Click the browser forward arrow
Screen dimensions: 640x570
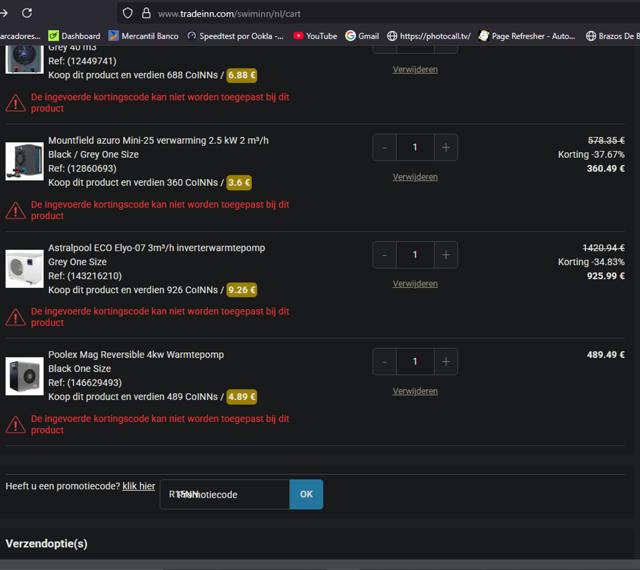click(x=4, y=13)
